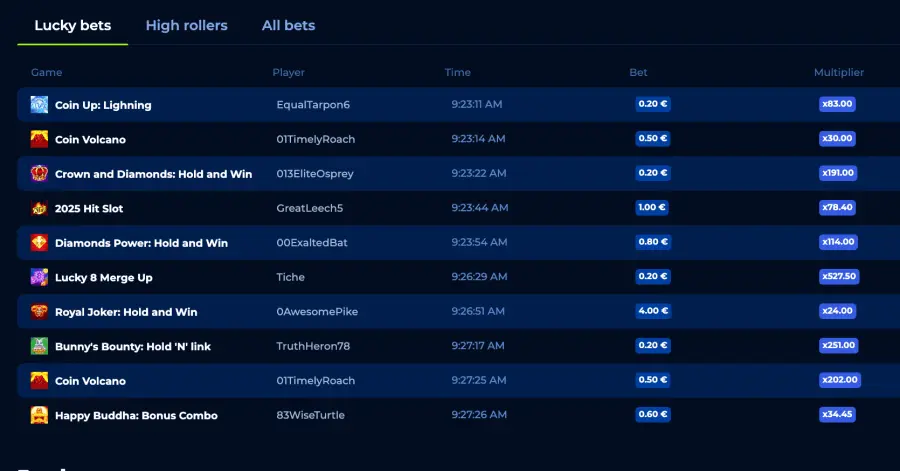Click the Bunny's Bounty game icon

click(39, 346)
